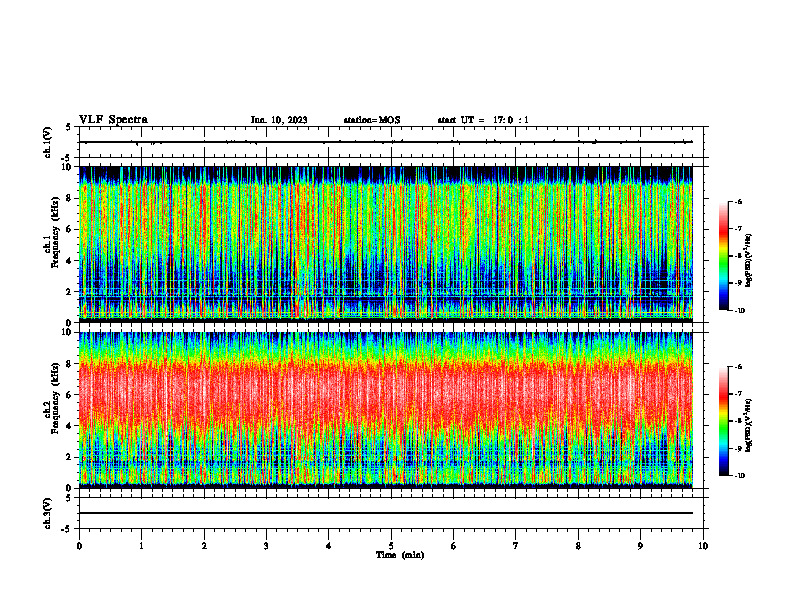
Task: Click the time axis tick label '1'
Action: click(x=142, y=546)
